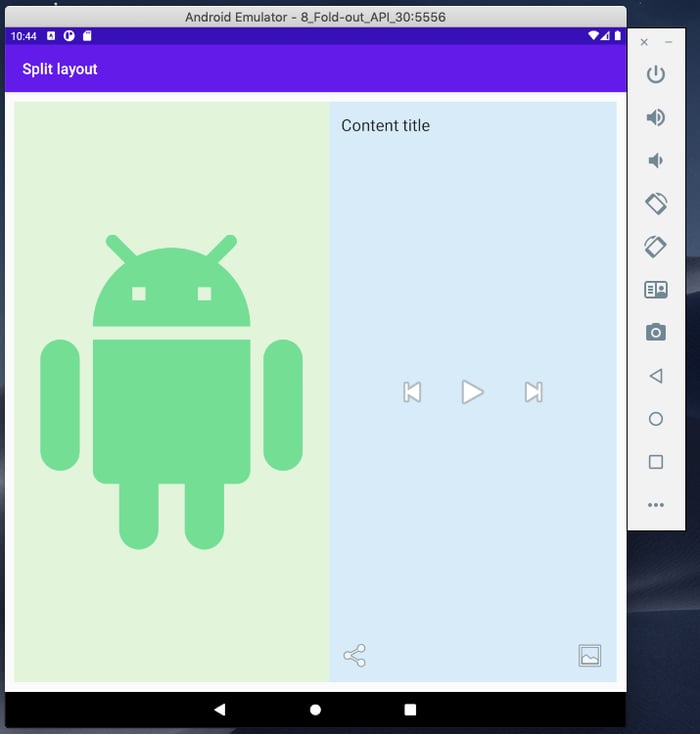Open more emulator options (three dots)
The width and height of the screenshot is (700, 734).
click(x=656, y=505)
